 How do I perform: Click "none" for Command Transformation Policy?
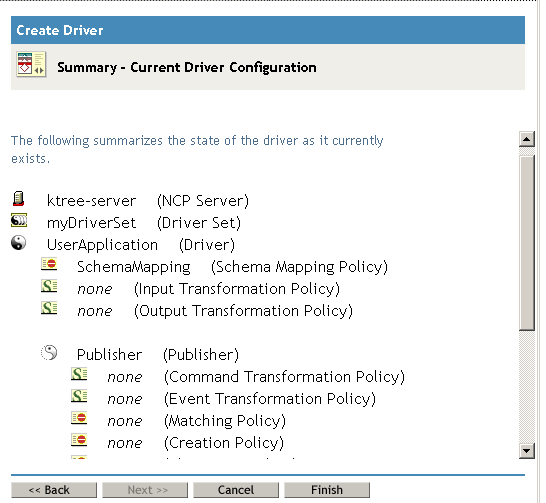[x=125, y=377]
